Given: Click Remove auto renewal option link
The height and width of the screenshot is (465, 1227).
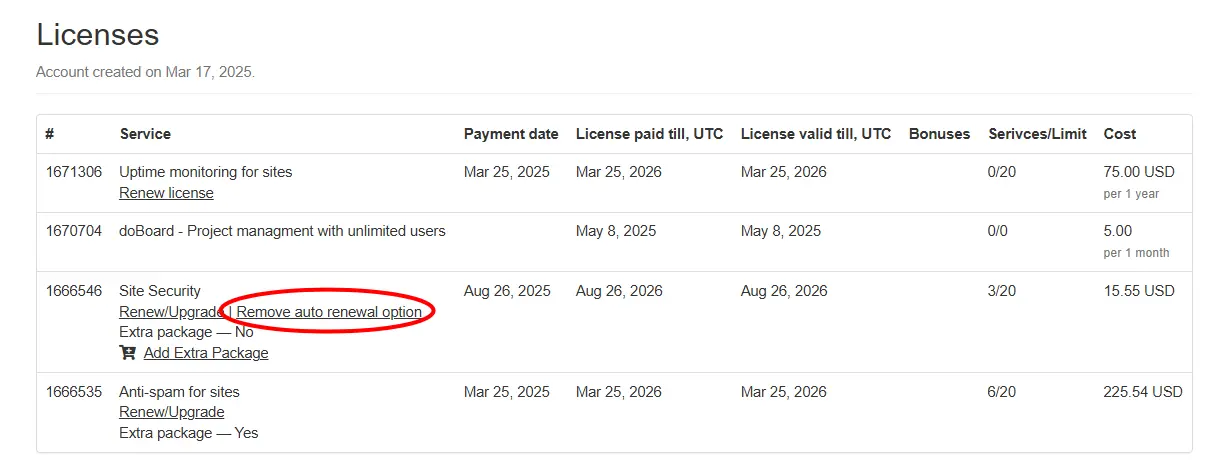Looking at the screenshot, I should (x=329, y=312).
